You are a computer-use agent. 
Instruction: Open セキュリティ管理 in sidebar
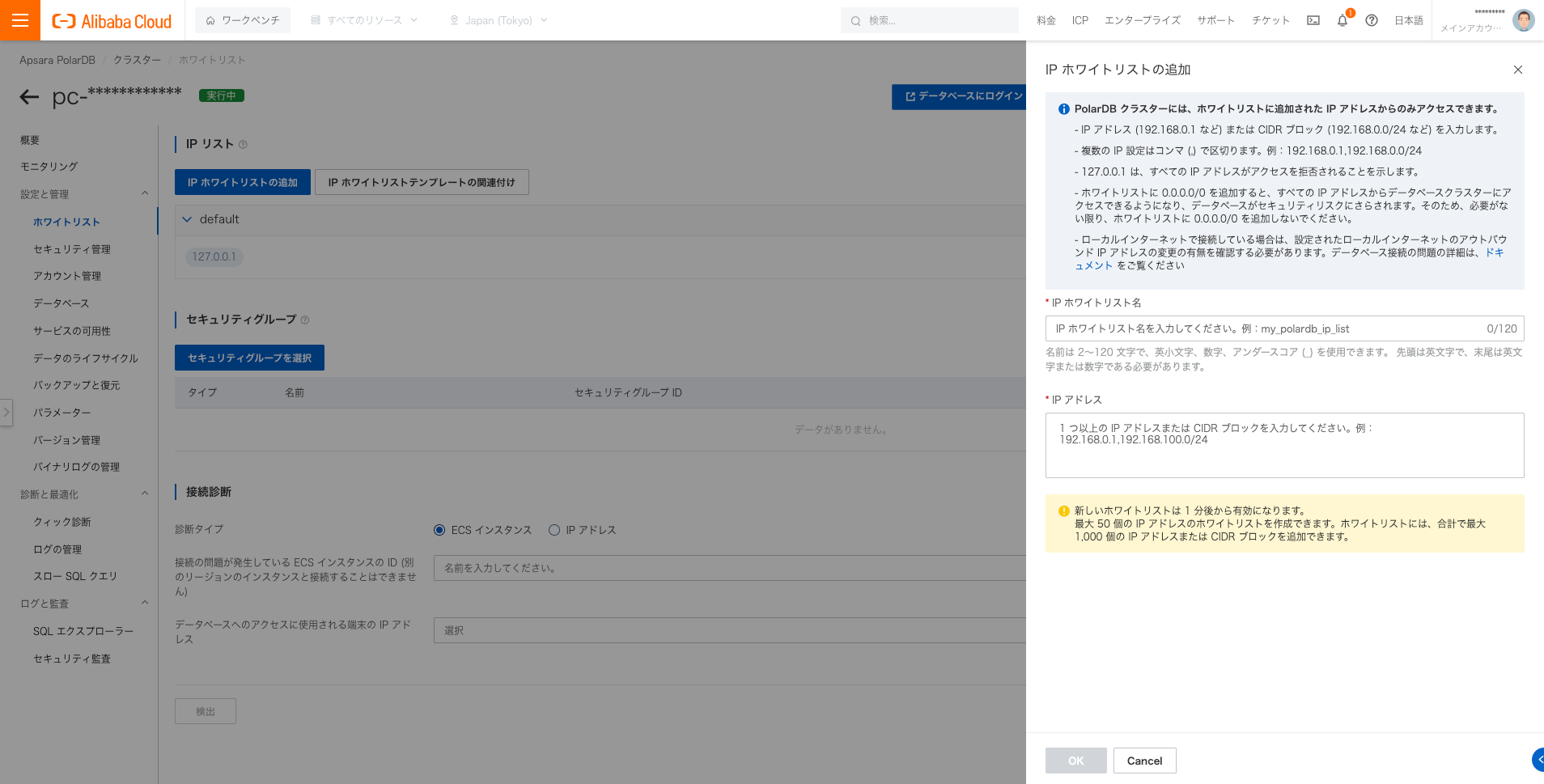(x=72, y=249)
